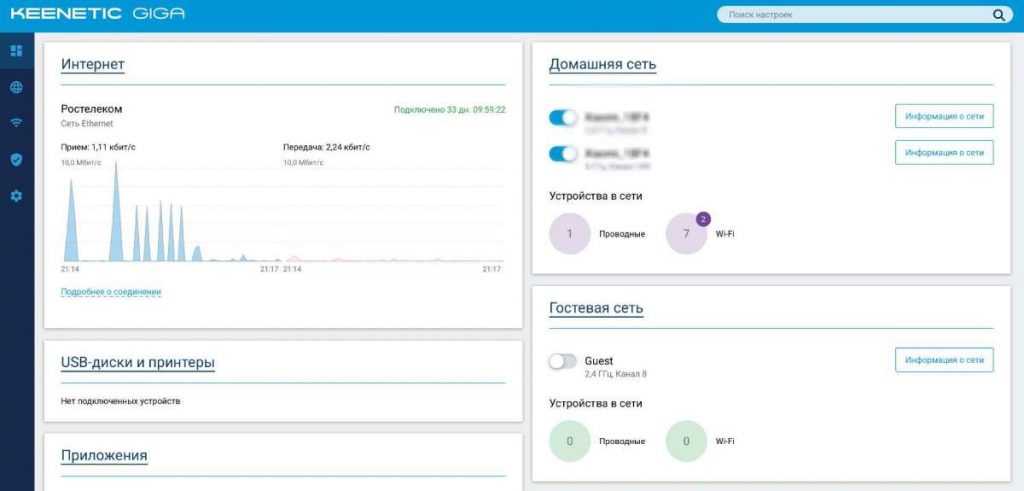Open the dashboard grid icon in sidebar
Viewport: 1024px width, 491px height.
[x=16, y=50]
